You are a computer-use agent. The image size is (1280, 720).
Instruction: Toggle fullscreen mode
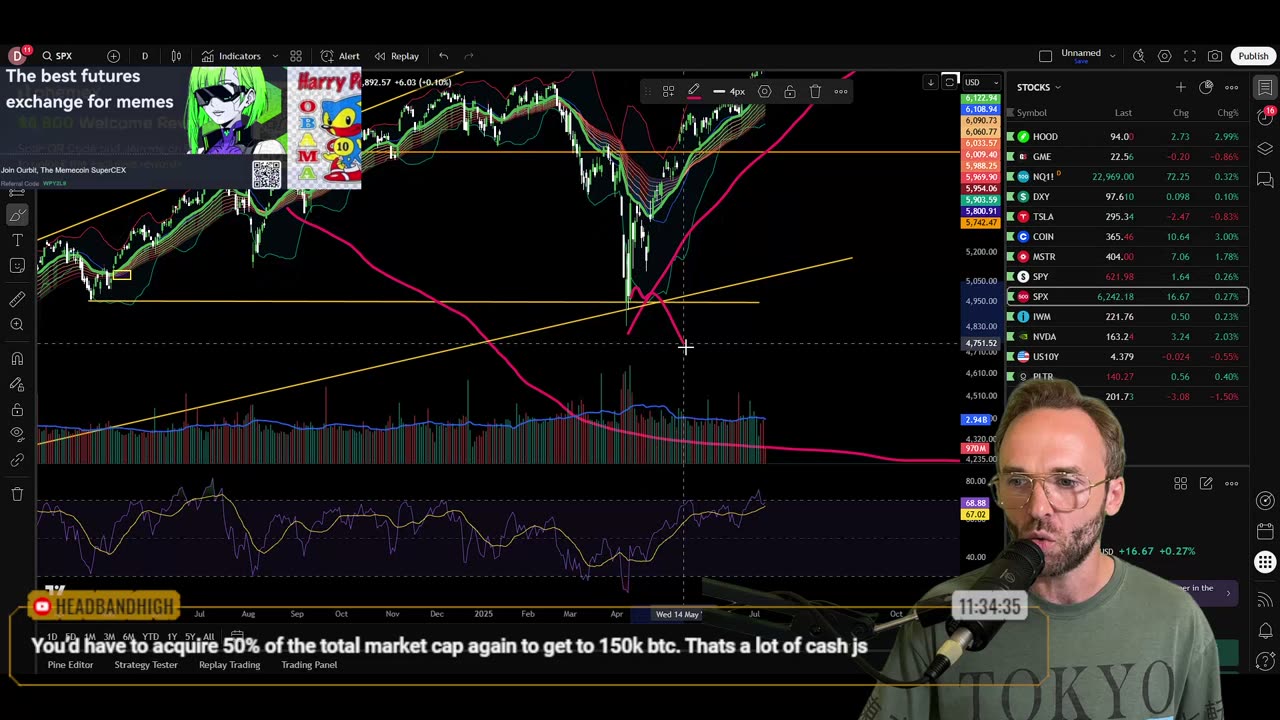point(1190,56)
